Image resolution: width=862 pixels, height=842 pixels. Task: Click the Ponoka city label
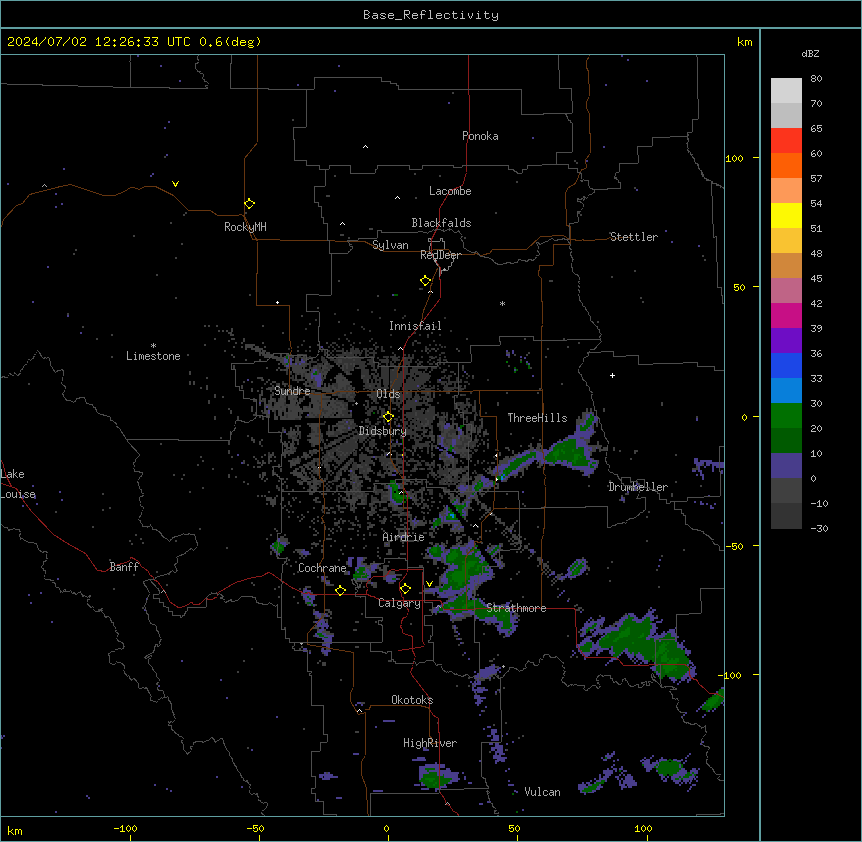(x=480, y=136)
